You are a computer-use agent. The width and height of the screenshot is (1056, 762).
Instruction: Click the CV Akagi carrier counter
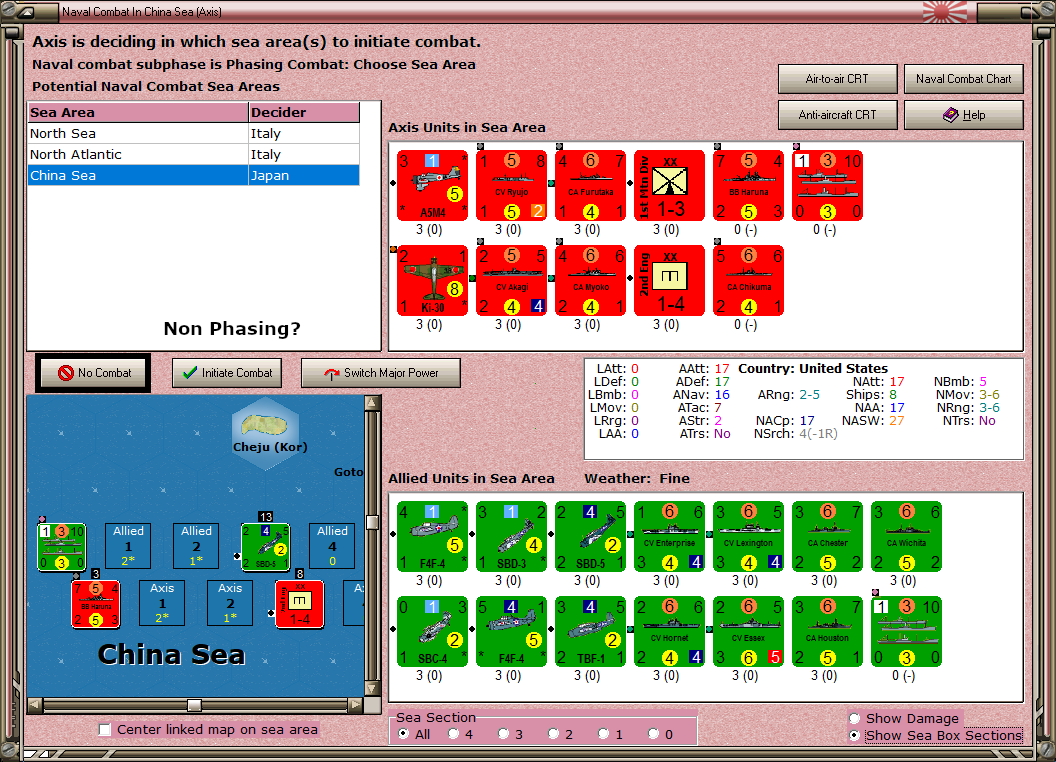click(x=511, y=280)
